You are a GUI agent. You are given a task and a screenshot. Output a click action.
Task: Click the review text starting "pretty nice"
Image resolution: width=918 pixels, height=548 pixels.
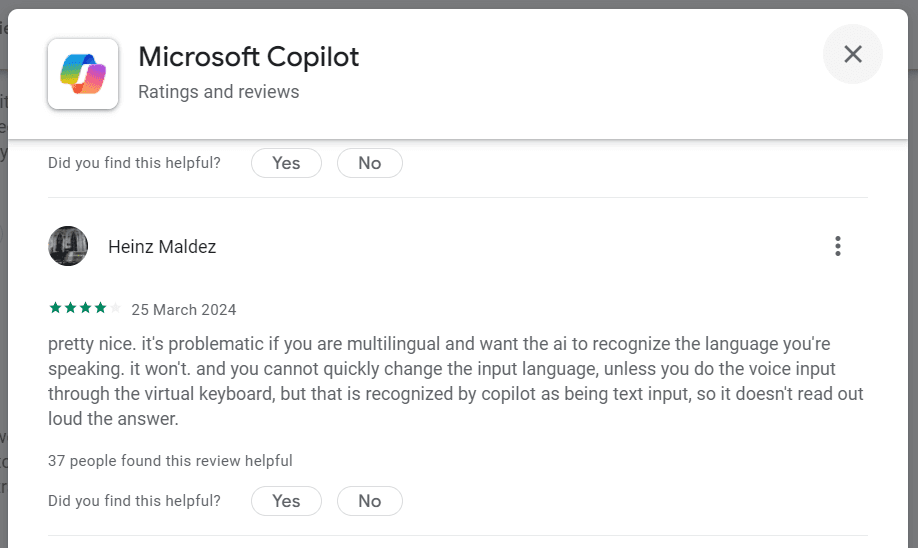point(455,381)
